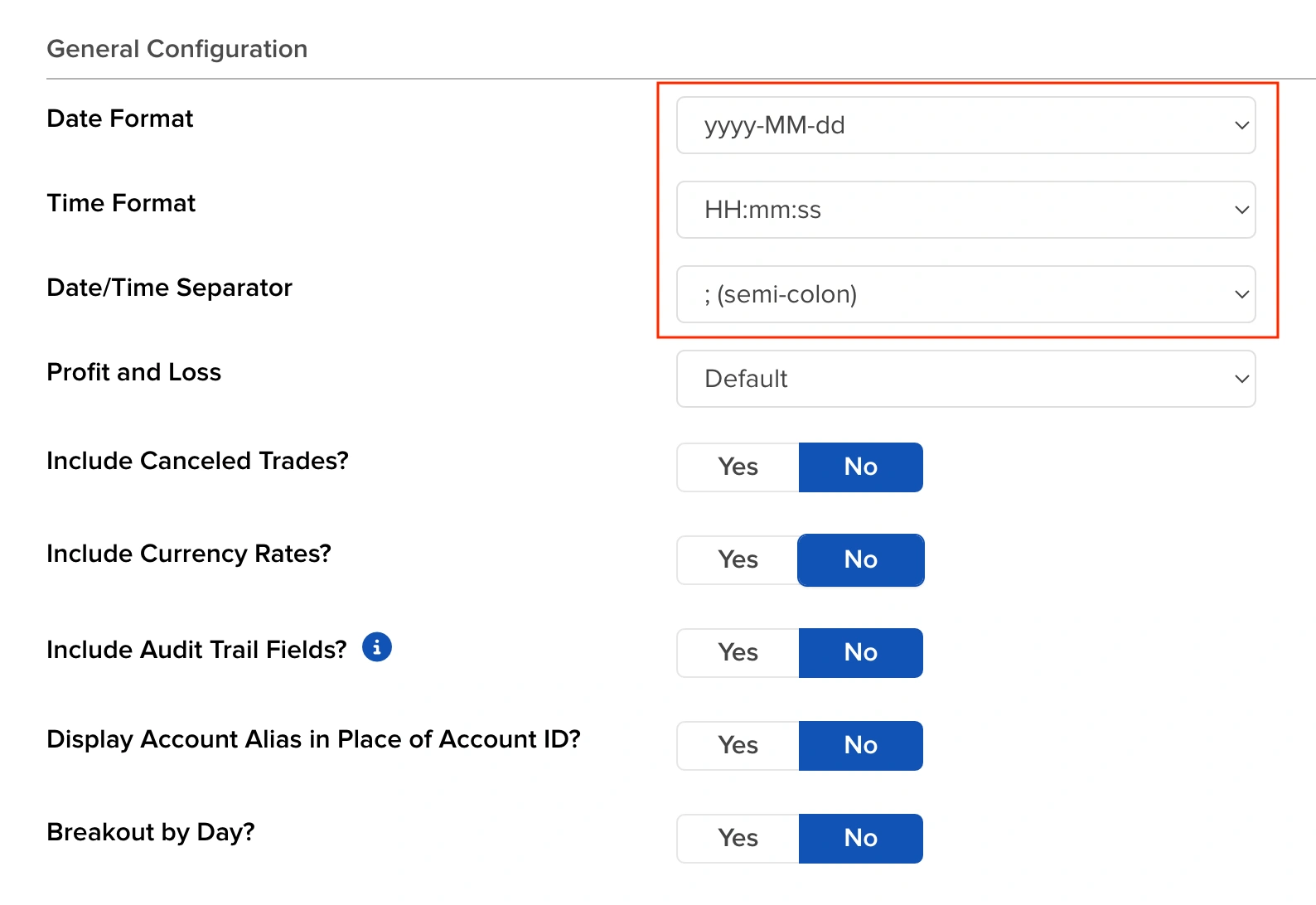Enable Include Currency Rates with Yes

pyautogui.click(x=738, y=560)
